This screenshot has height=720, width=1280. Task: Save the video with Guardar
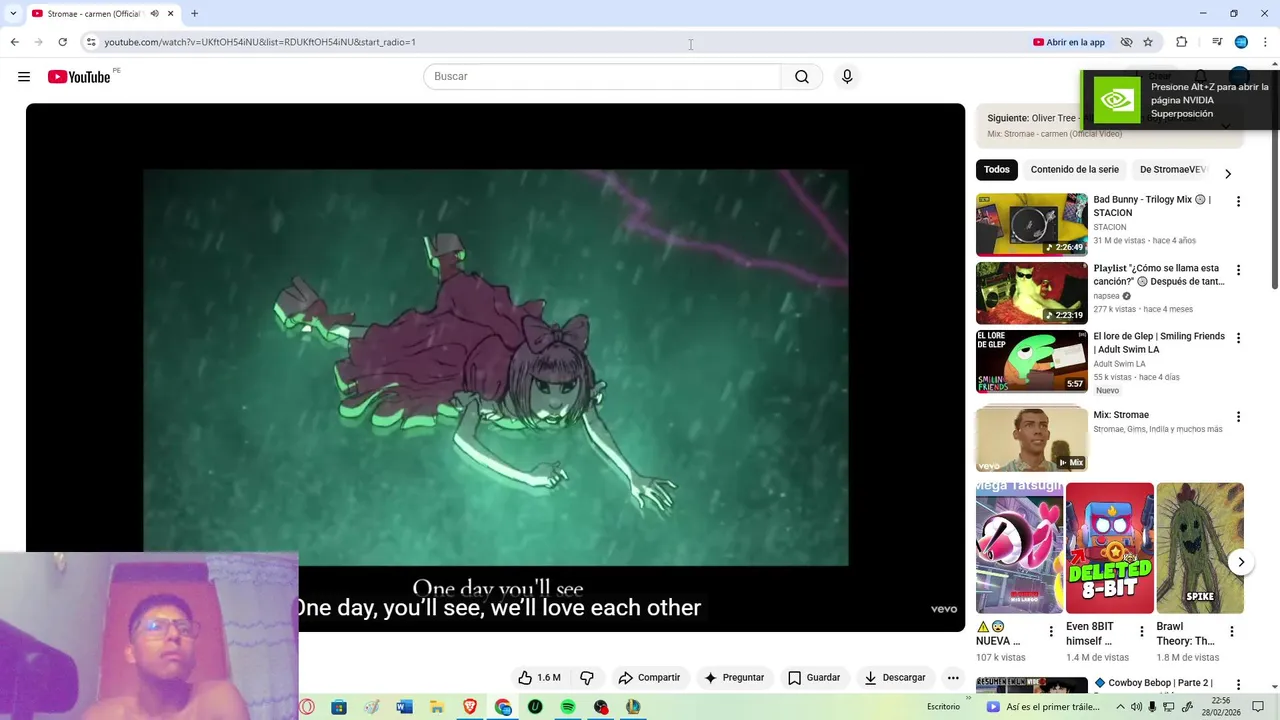(814, 677)
